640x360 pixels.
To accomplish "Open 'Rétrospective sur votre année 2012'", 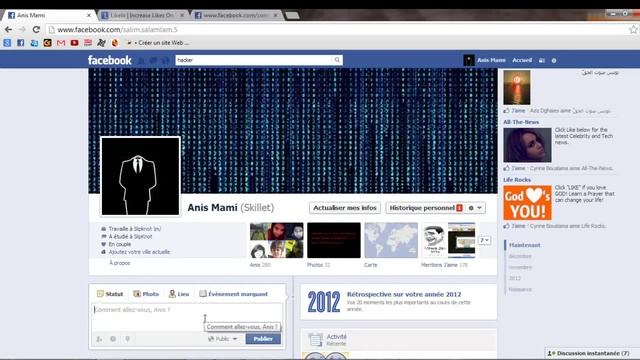I will [x=404, y=294].
